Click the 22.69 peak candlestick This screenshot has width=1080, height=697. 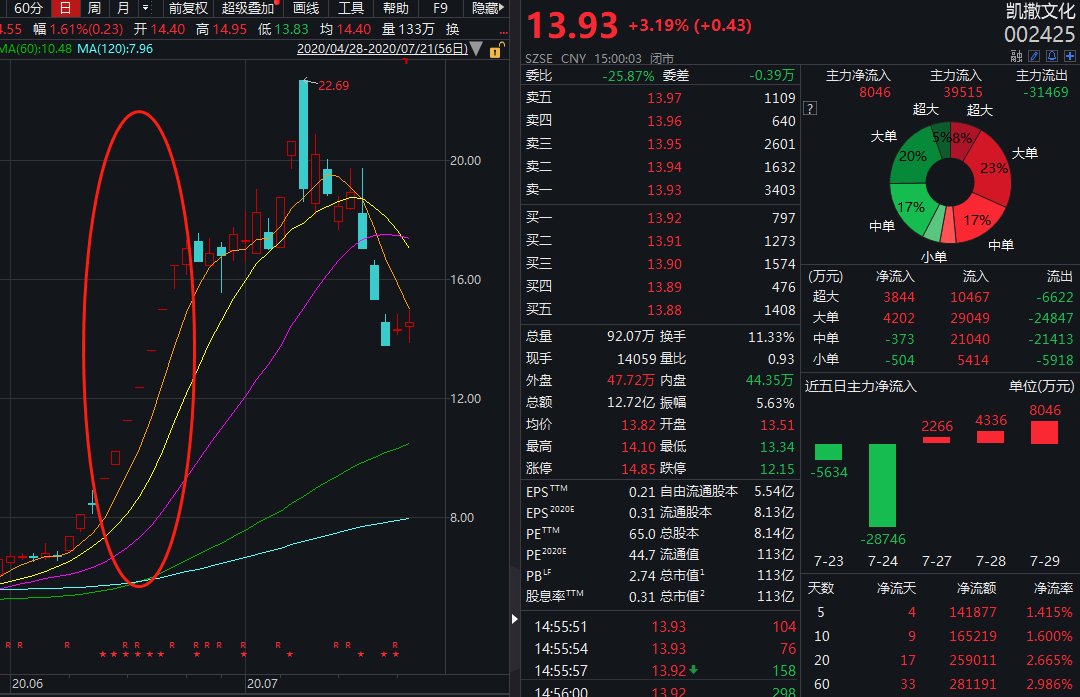coord(303,134)
